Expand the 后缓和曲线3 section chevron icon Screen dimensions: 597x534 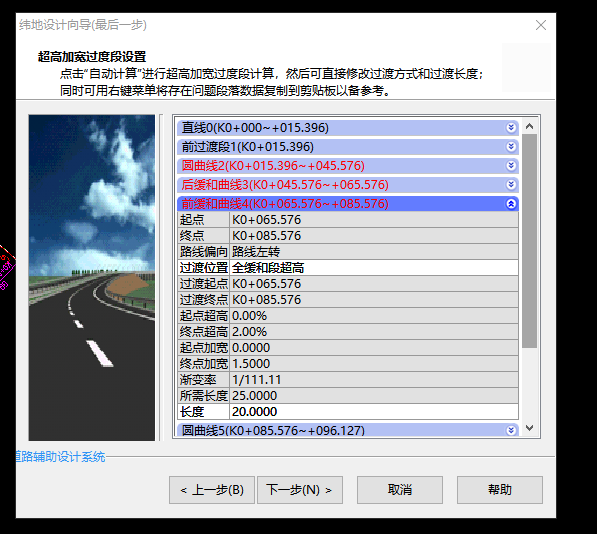(x=511, y=185)
